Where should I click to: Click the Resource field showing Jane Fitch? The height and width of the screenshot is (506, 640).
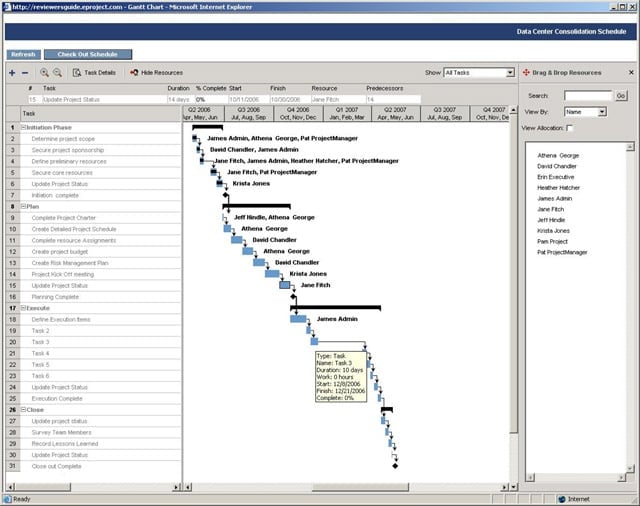(x=338, y=100)
